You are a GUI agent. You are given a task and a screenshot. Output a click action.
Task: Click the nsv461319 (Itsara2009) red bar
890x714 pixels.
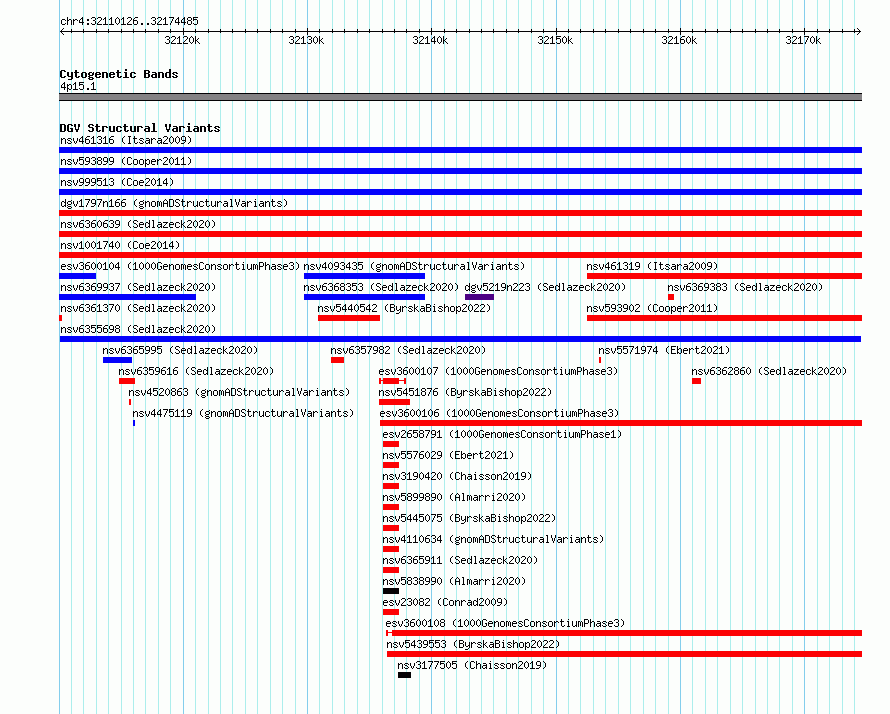(x=724, y=276)
